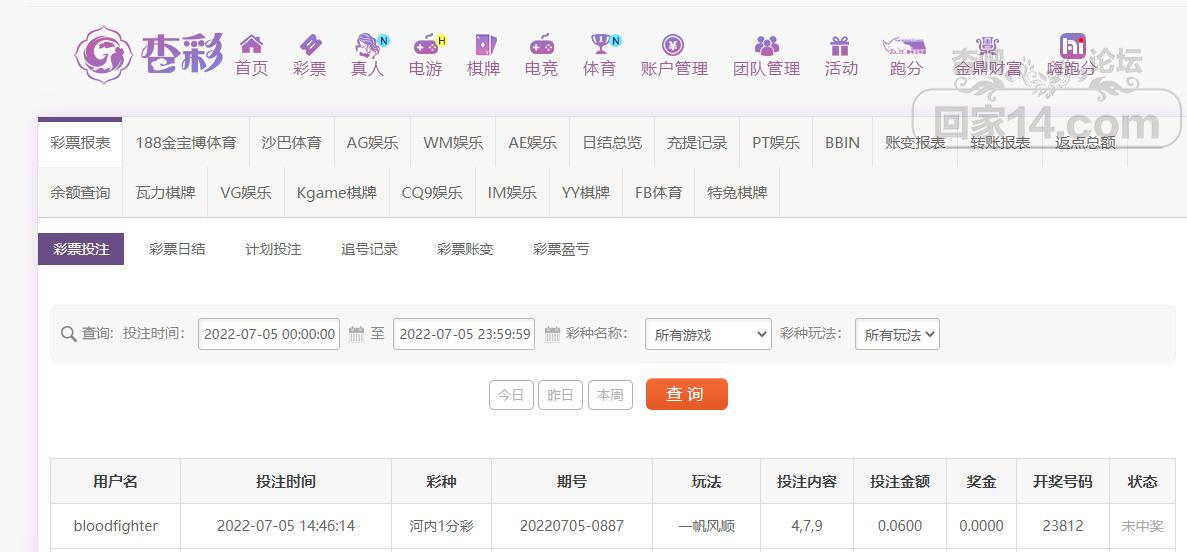Click the 昨日 quick date button
Image resolution: width=1187 pixels, height=552 pixels.
click(x=560, y=395)
